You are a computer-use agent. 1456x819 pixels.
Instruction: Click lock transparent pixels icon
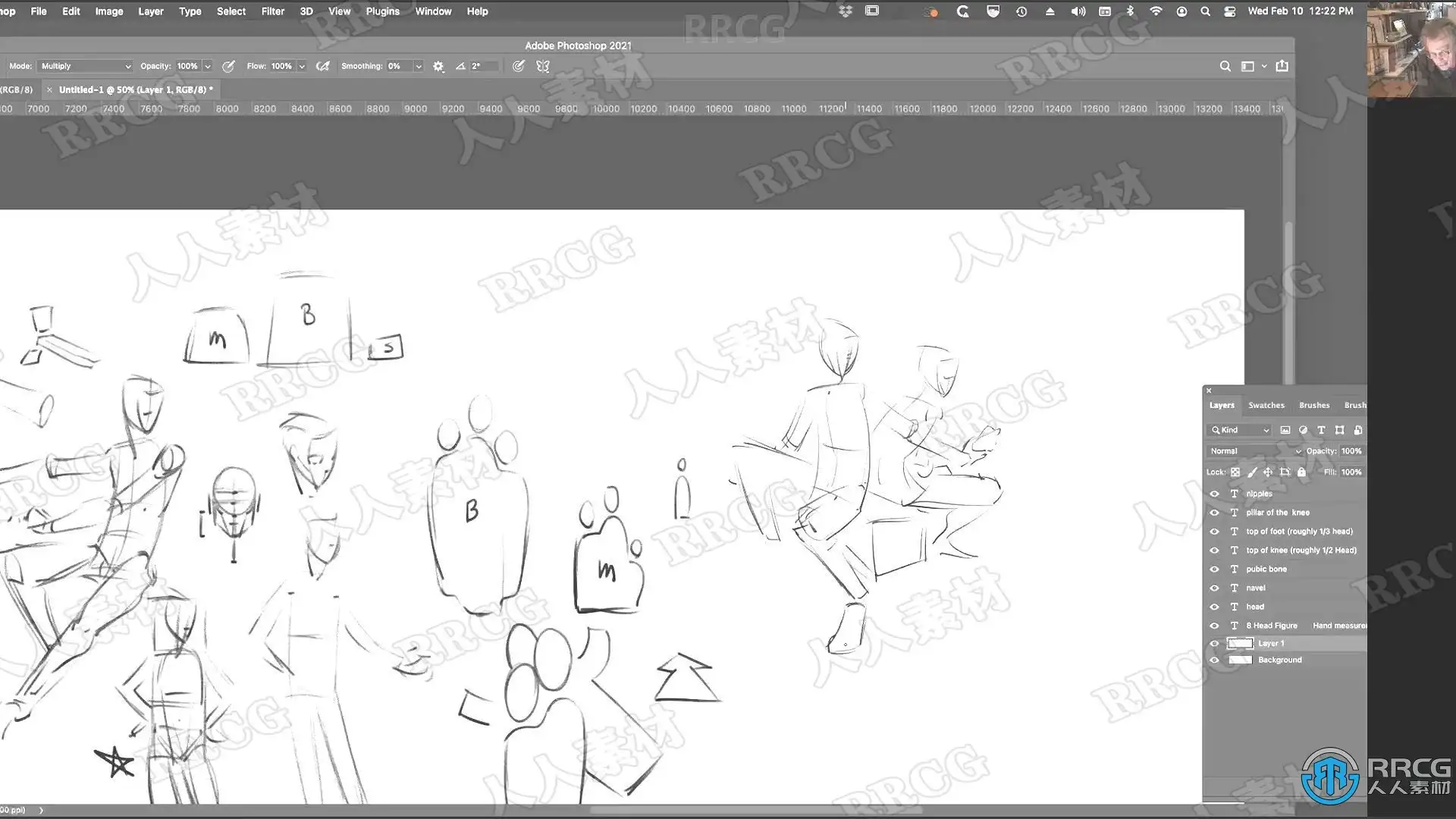1235,472
